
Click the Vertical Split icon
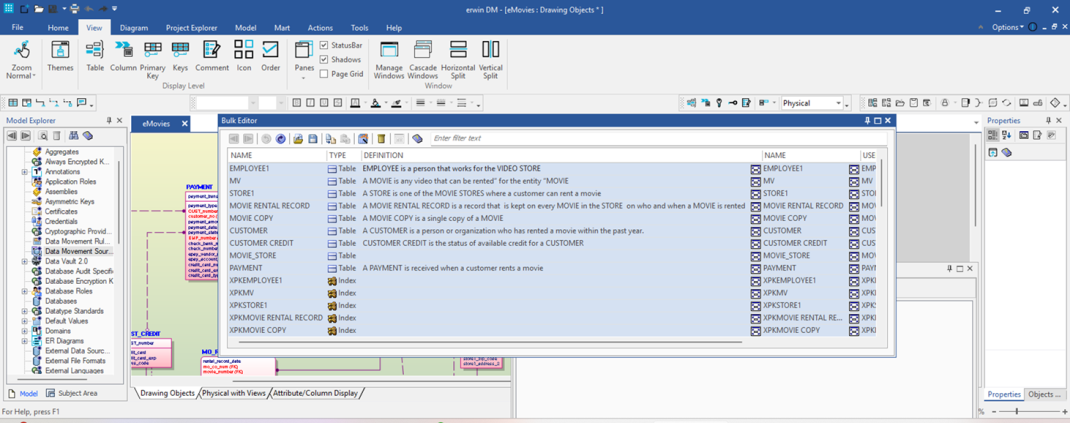tap(490, 59)
